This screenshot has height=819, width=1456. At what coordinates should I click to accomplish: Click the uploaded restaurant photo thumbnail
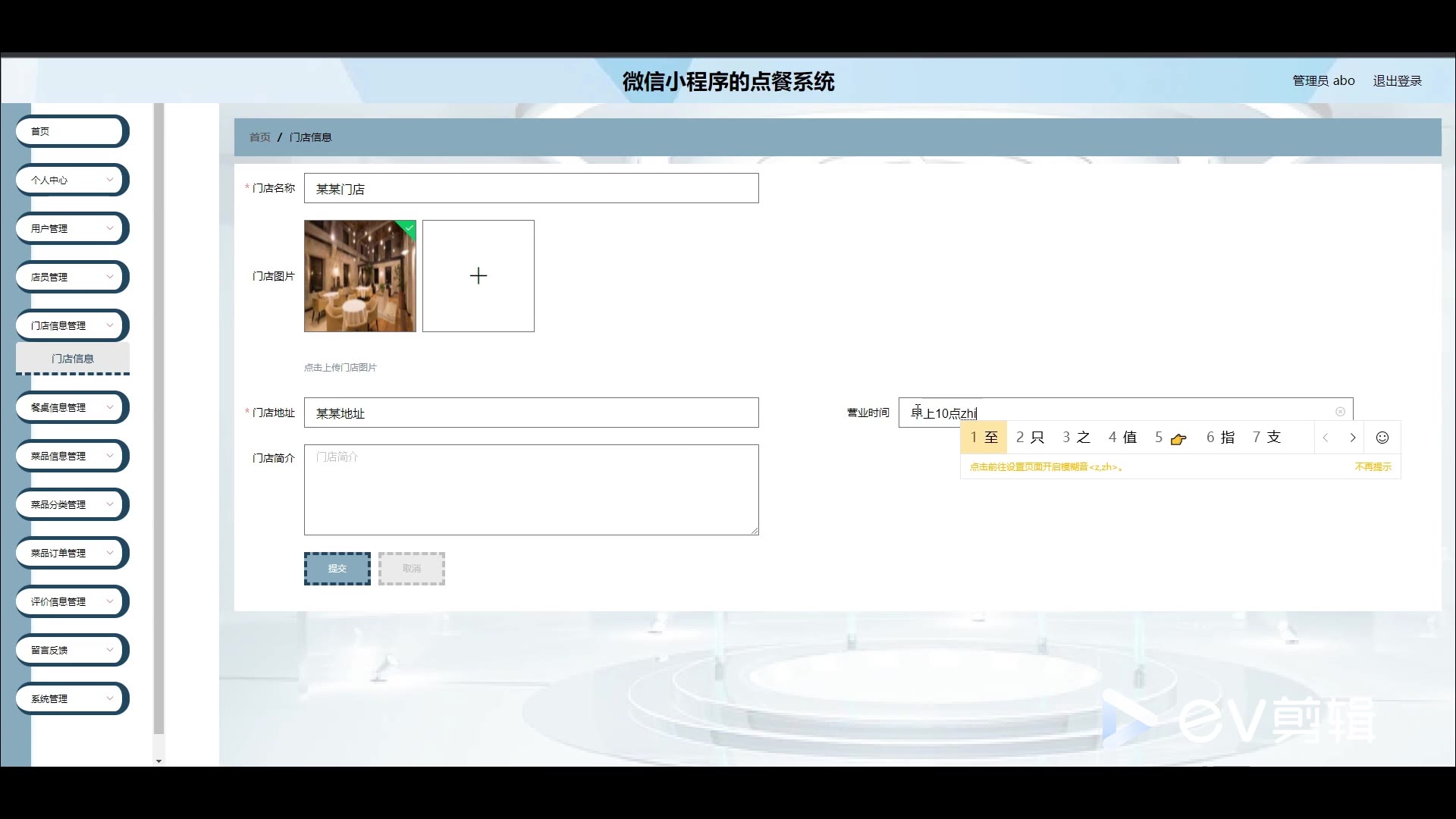[360, 276]
